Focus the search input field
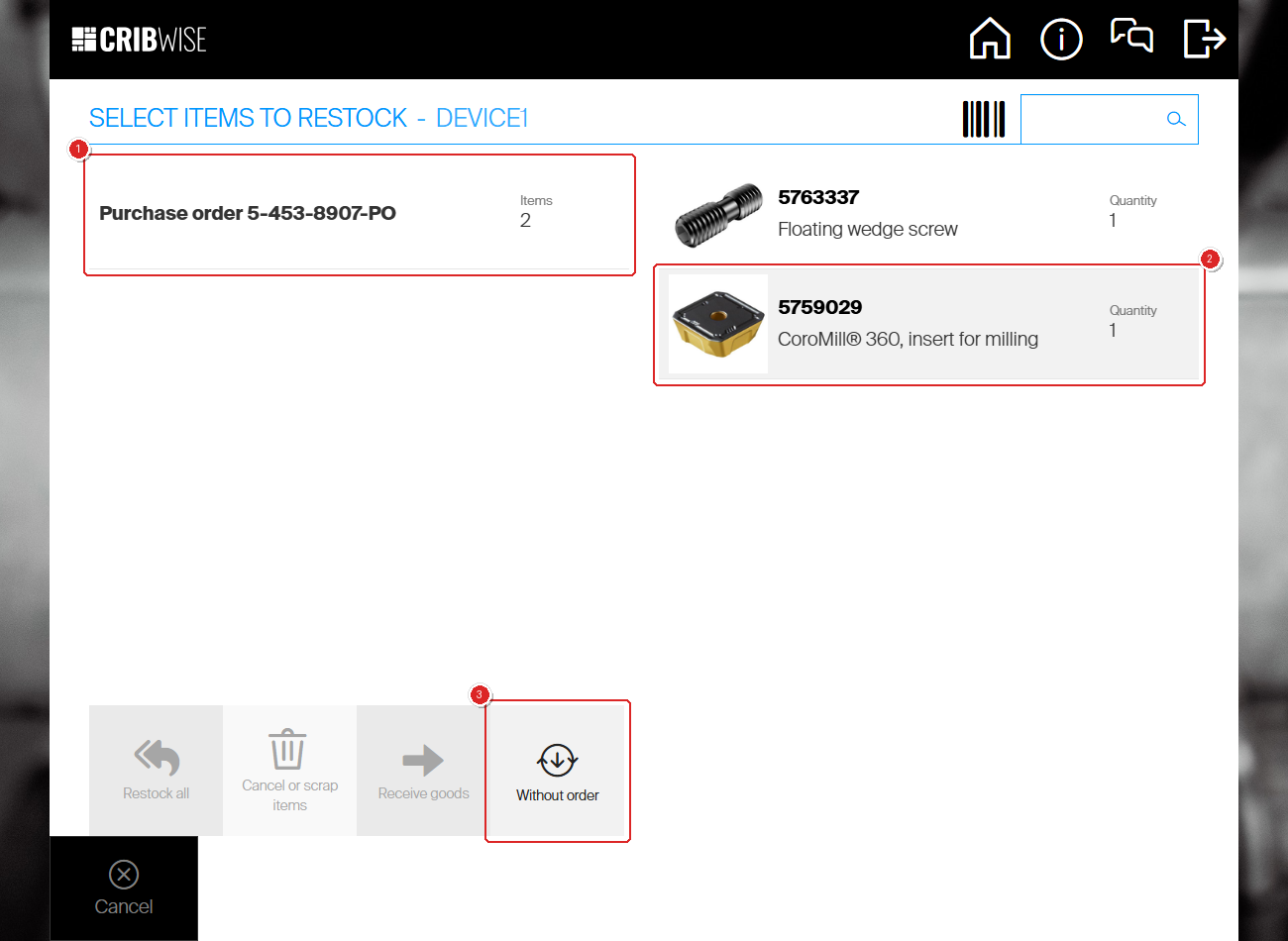Viewport: 1288px width, 941px height. 1090,119
